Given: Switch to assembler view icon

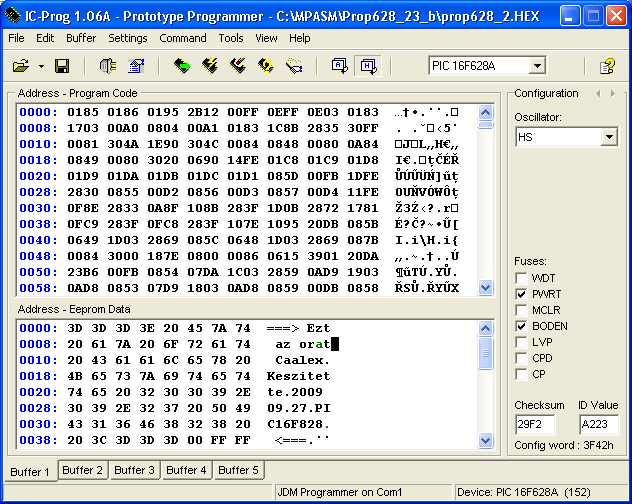Looking at the screenshot, I should (340, 65).
